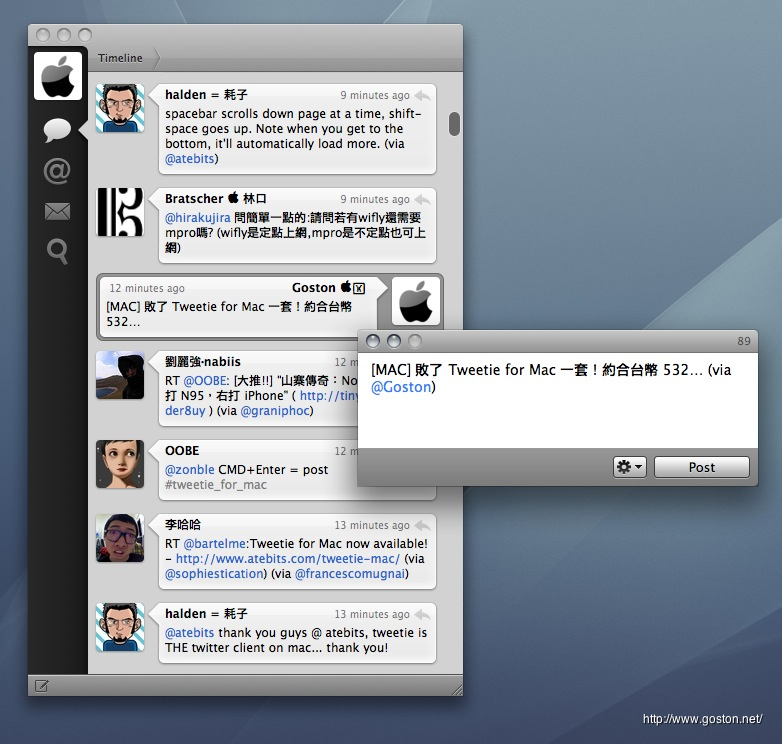Click the compose text field
The image size is (782, 744).
click(558, 400)
